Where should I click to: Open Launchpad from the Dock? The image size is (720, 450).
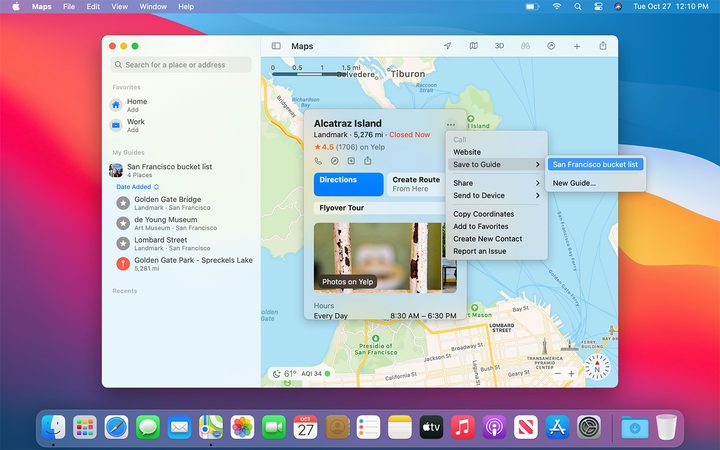click(85, 428)
